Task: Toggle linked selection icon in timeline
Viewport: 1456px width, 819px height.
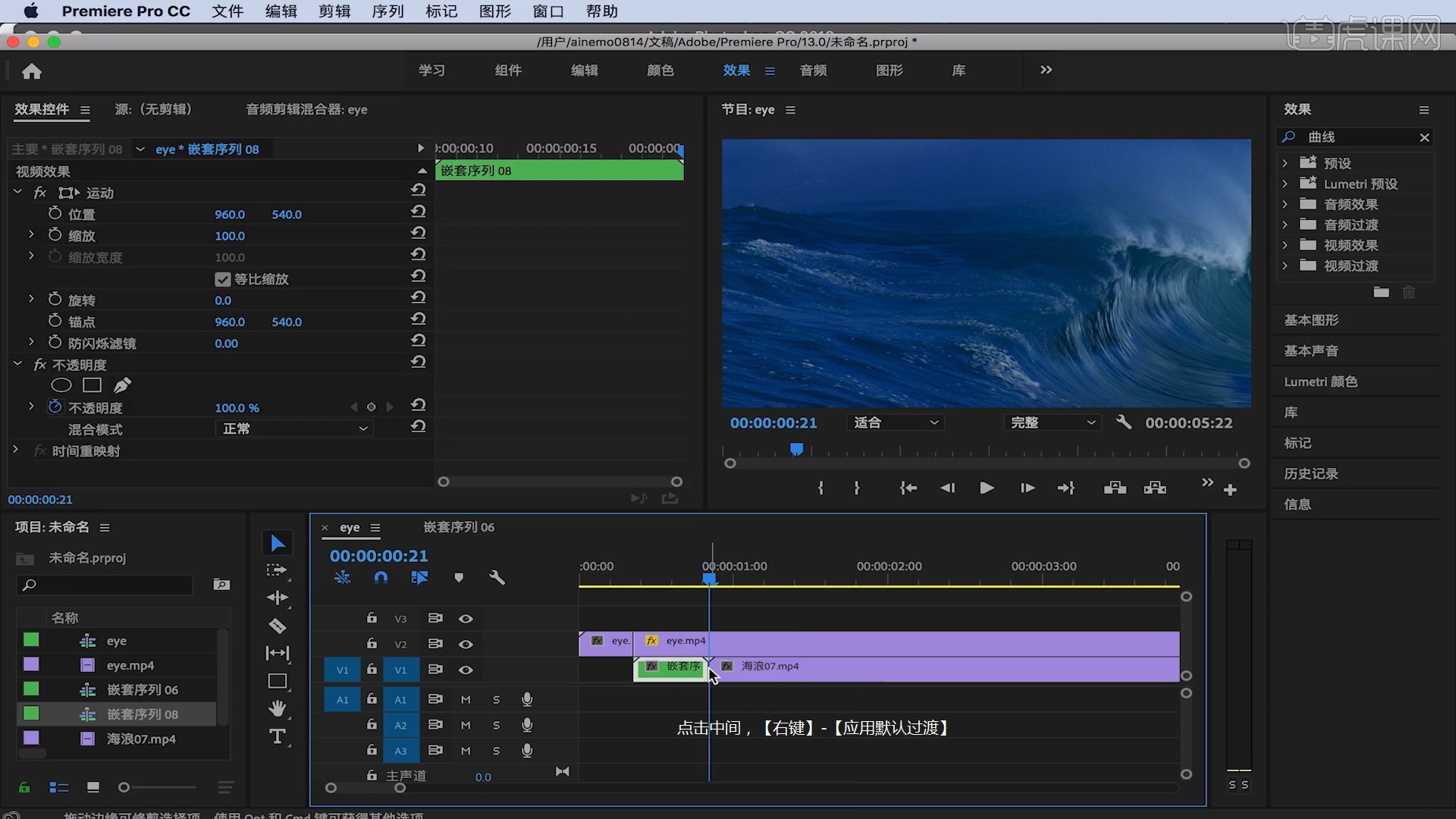Action: [419, 578]
